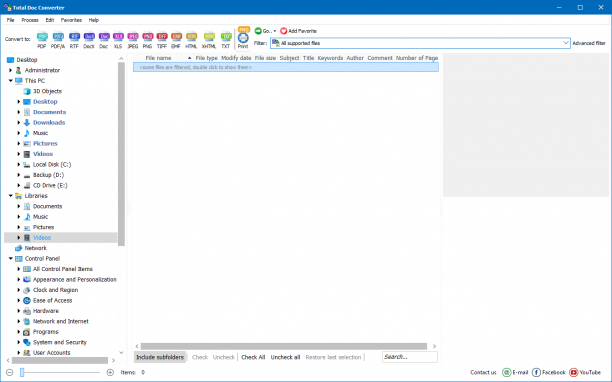Choose HTML conversion icon
This screenshot has height=382, width=612.
(x=191, y=40)
